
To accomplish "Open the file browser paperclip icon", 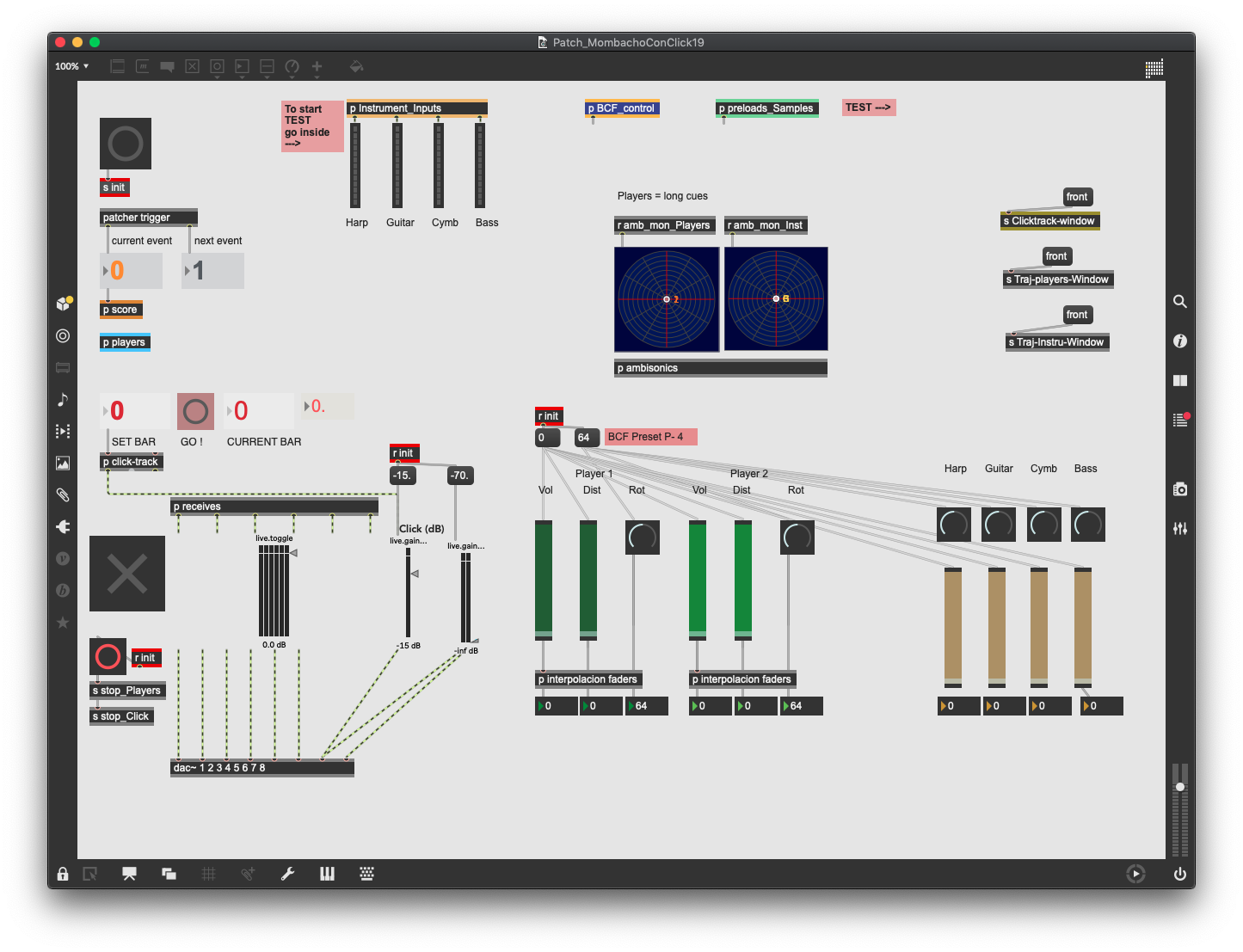I will point(63,494).
